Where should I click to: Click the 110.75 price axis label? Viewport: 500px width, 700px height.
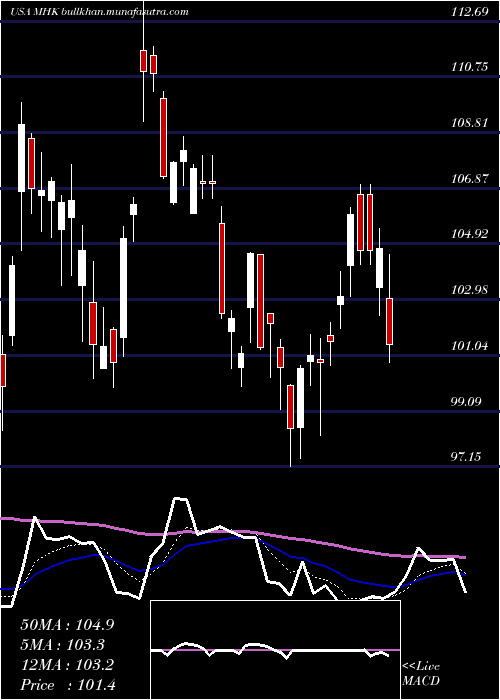point(469,67)
